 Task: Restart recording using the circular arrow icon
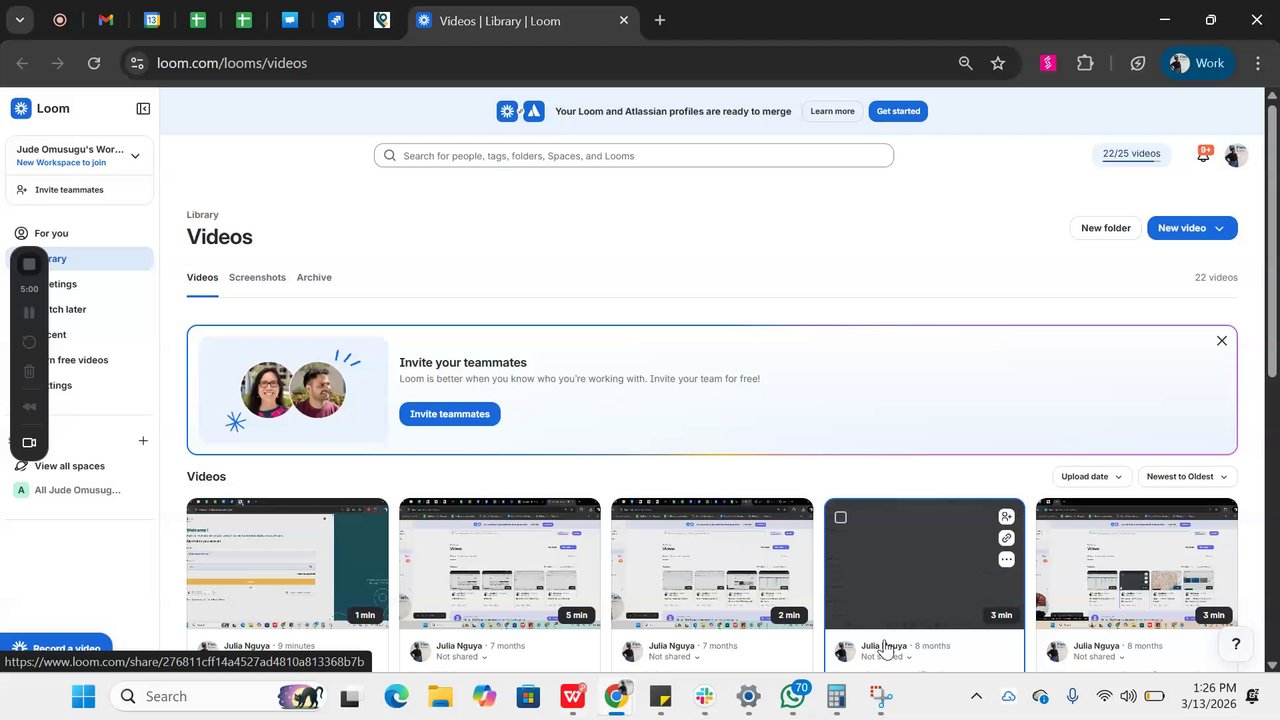(x=29, y=342)
